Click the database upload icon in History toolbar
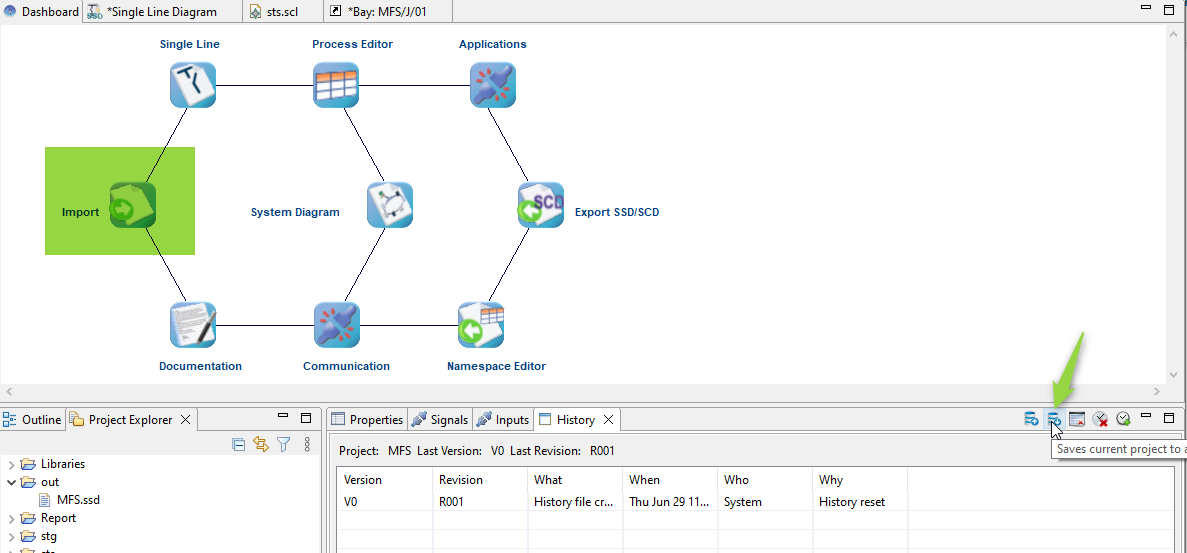The width and height of the screenshot is (1187, 553). click(1031, 419)
